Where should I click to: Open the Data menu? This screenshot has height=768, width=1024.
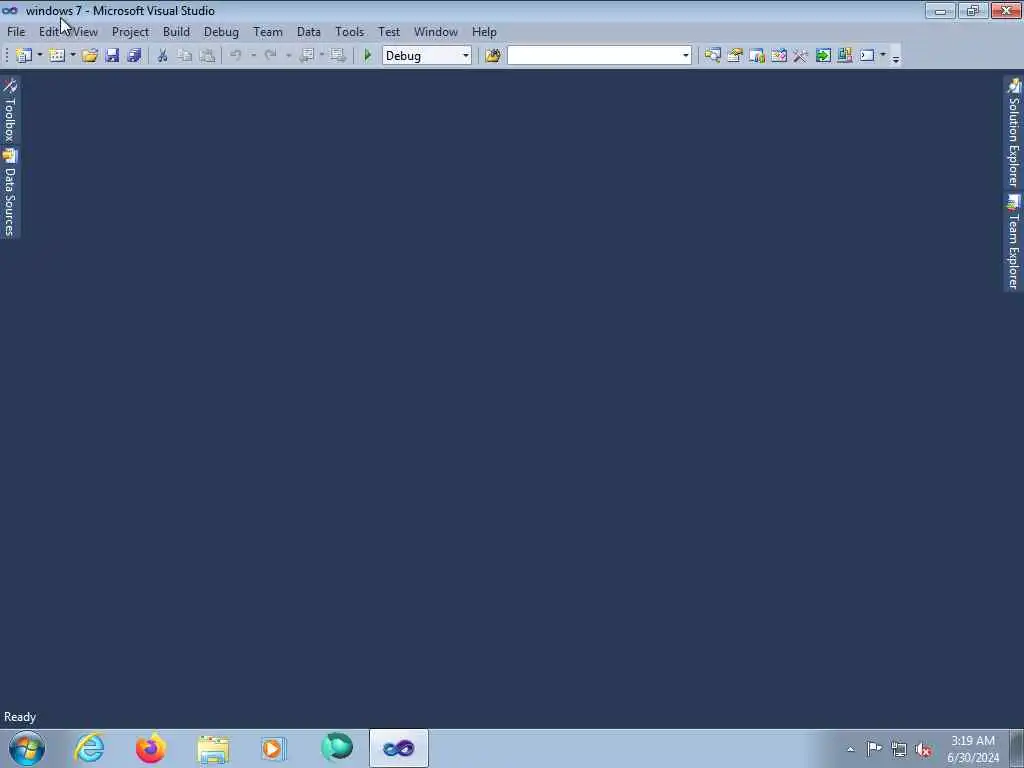[309, 31]
